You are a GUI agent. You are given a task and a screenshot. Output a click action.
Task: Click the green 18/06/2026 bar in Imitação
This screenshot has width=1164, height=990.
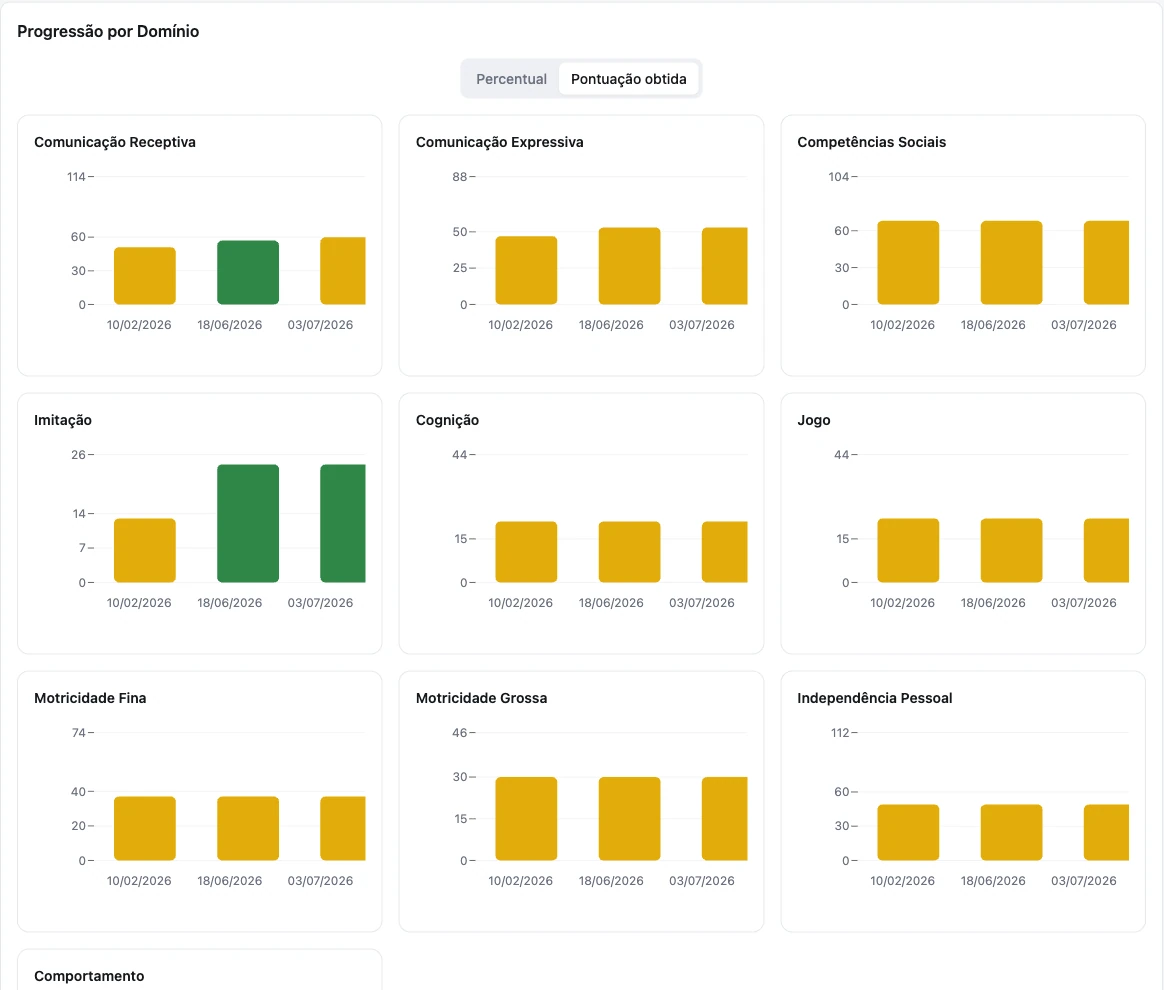[248, 523]
